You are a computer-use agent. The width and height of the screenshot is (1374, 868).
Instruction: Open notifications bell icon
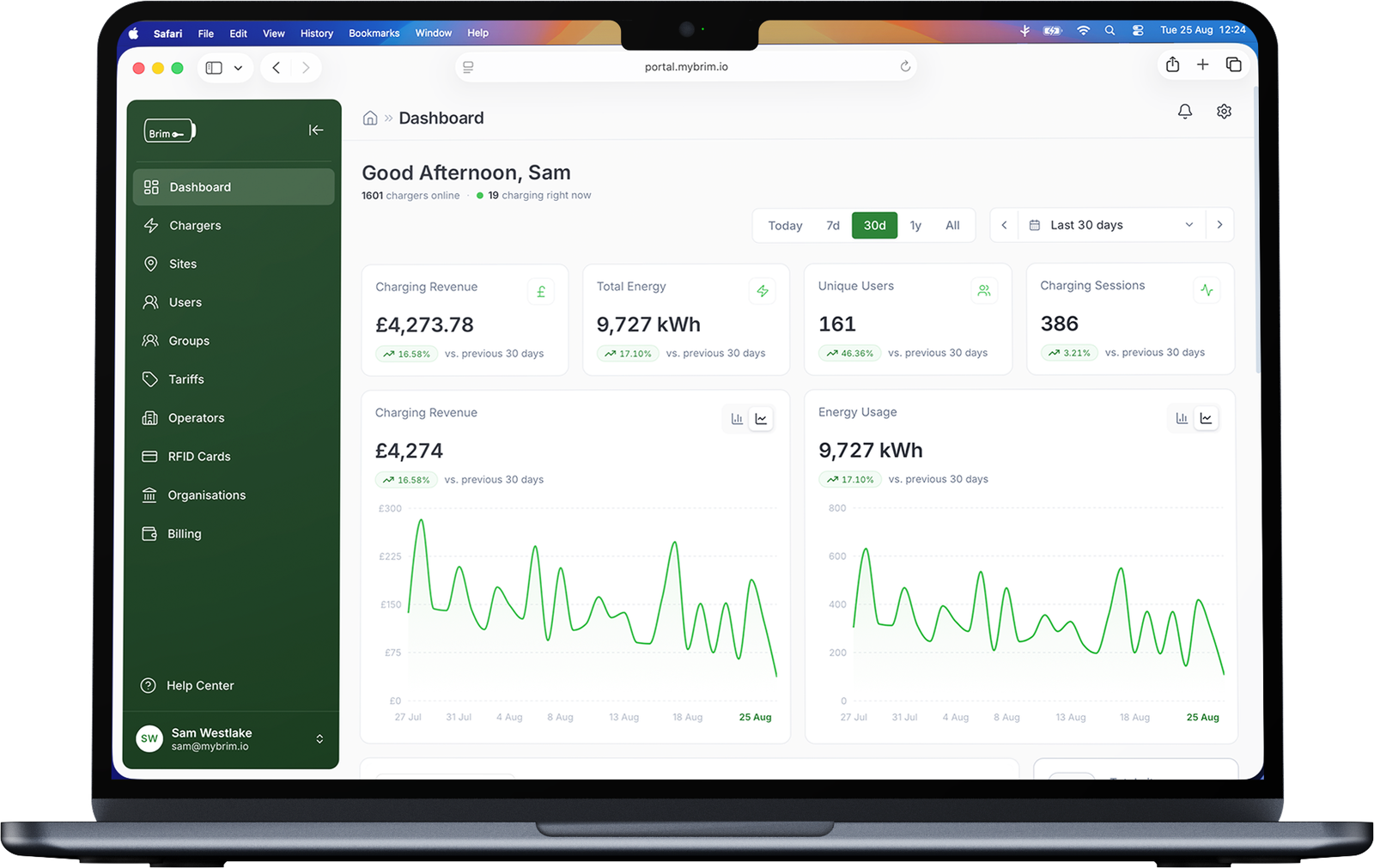1185,112
